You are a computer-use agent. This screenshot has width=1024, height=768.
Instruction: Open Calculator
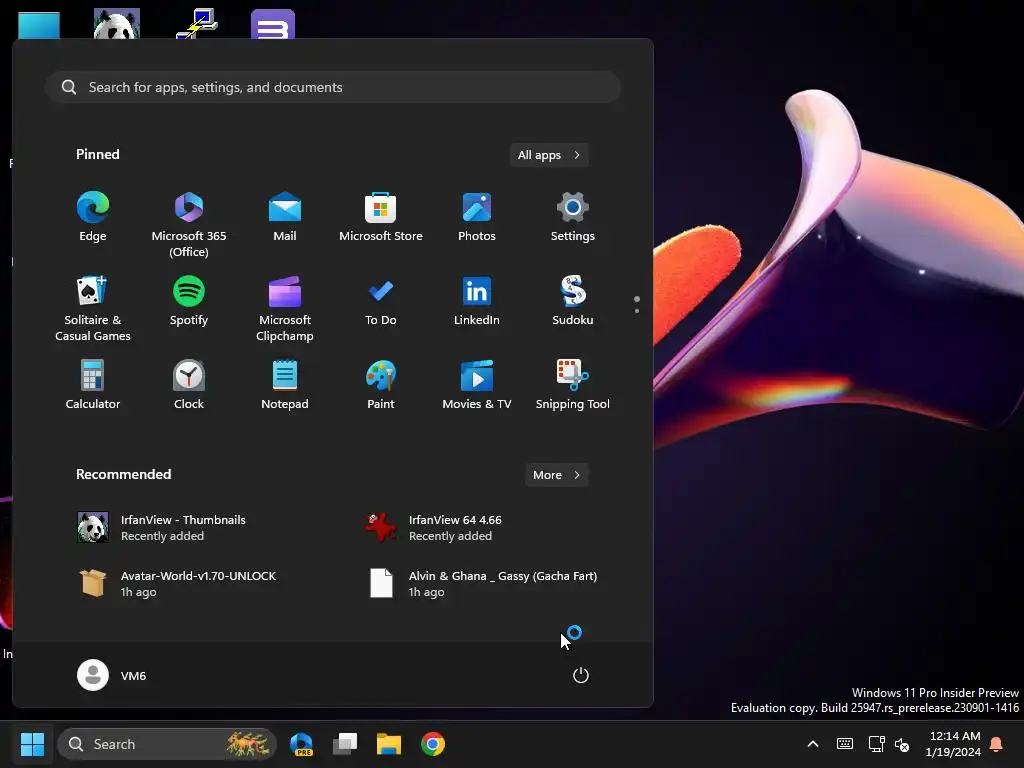(x=93, y=385)
